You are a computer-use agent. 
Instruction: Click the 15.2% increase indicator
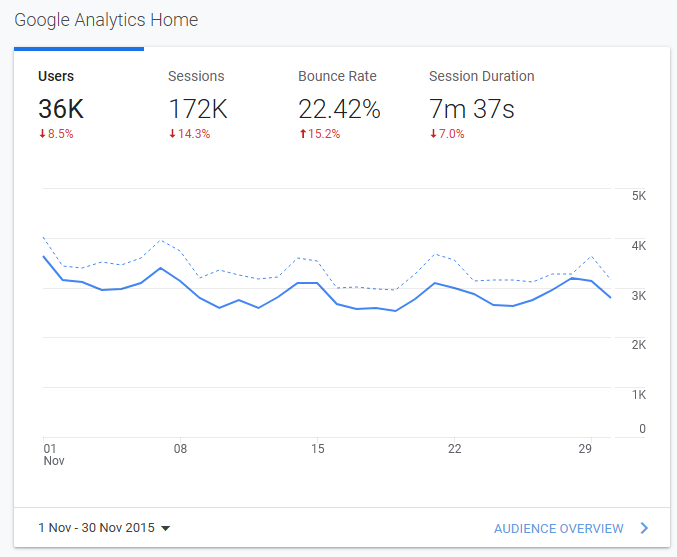pos(320,134)
